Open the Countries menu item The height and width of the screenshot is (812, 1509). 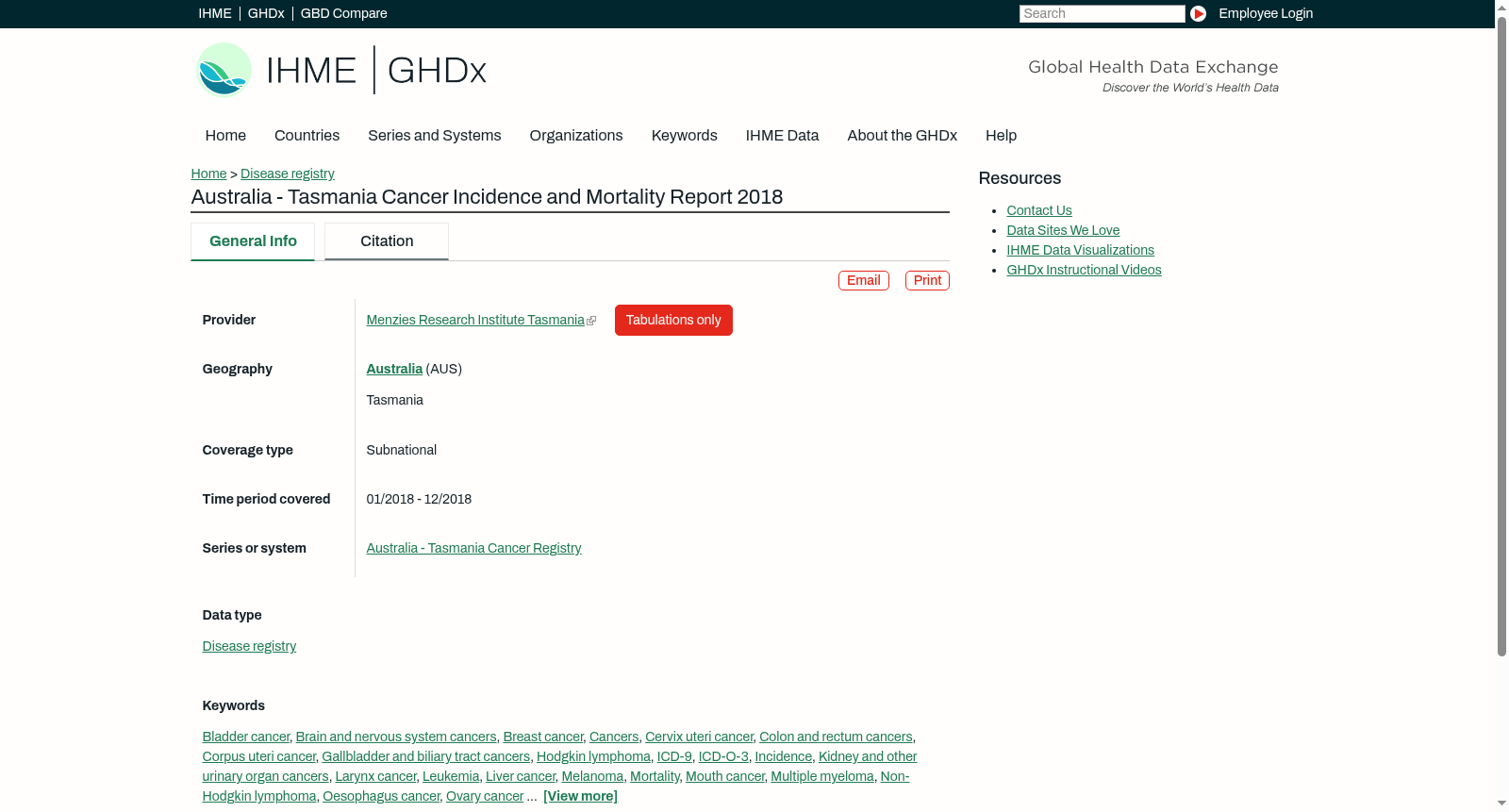pyautogui.click(x=307, y=136)
